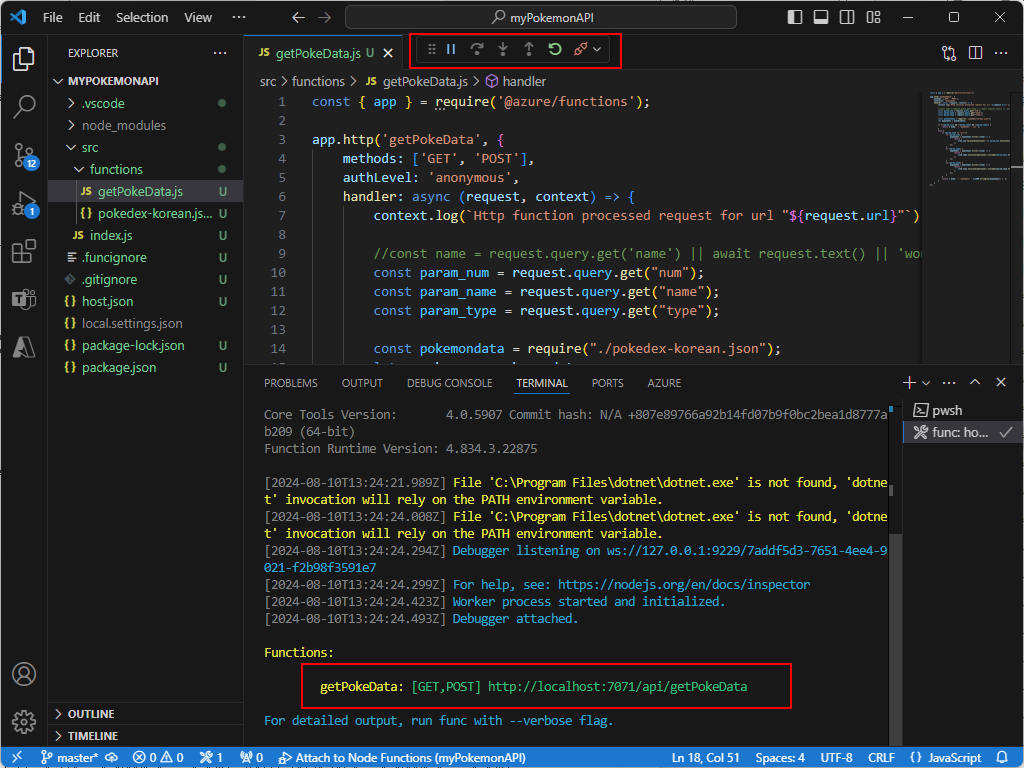Open the localhost:7071 getPokeData URL link

[x=617, y=686]
